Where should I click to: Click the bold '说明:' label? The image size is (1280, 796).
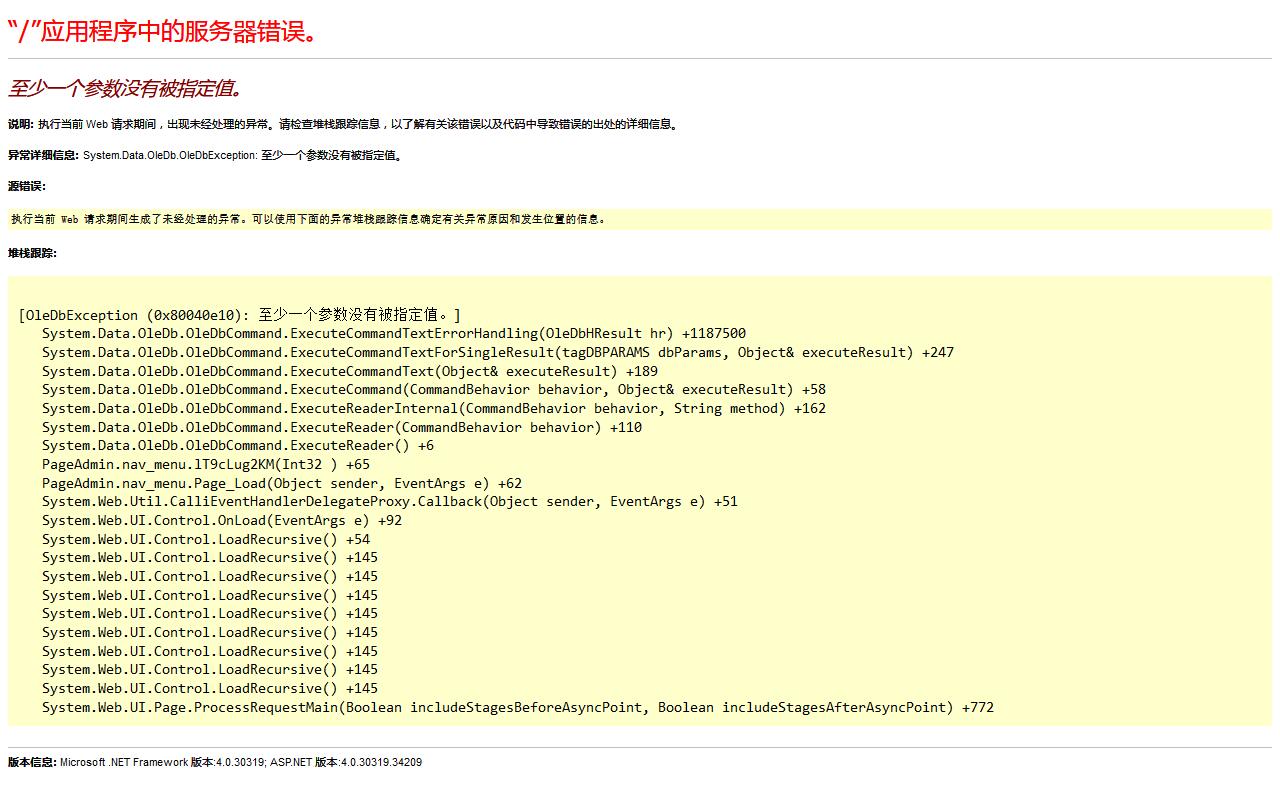tap(20, 125)
